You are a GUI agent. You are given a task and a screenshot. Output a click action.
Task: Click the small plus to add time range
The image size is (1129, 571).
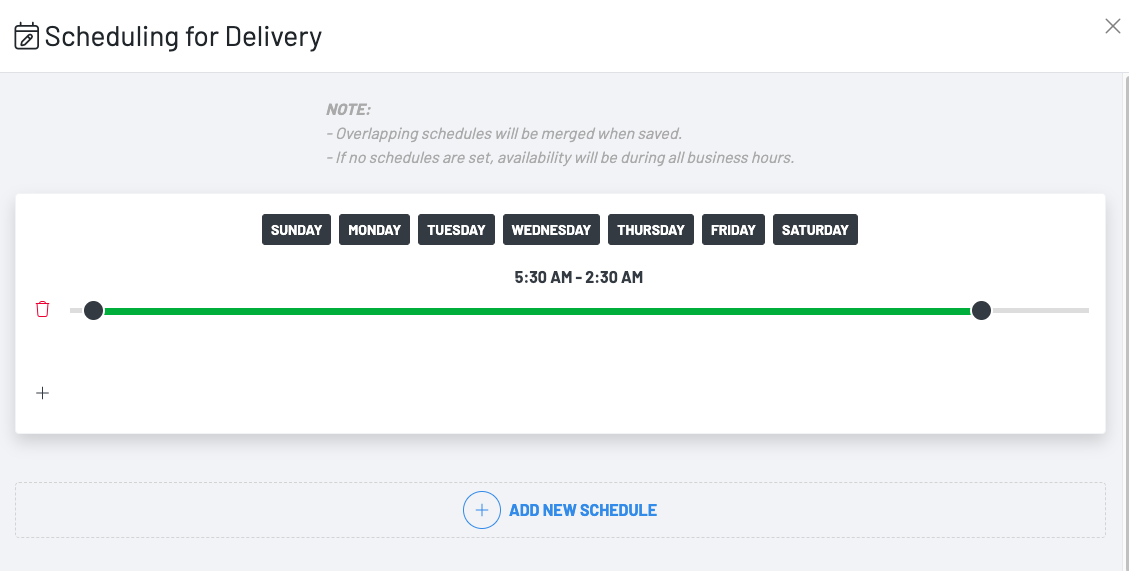coord(42,393)
